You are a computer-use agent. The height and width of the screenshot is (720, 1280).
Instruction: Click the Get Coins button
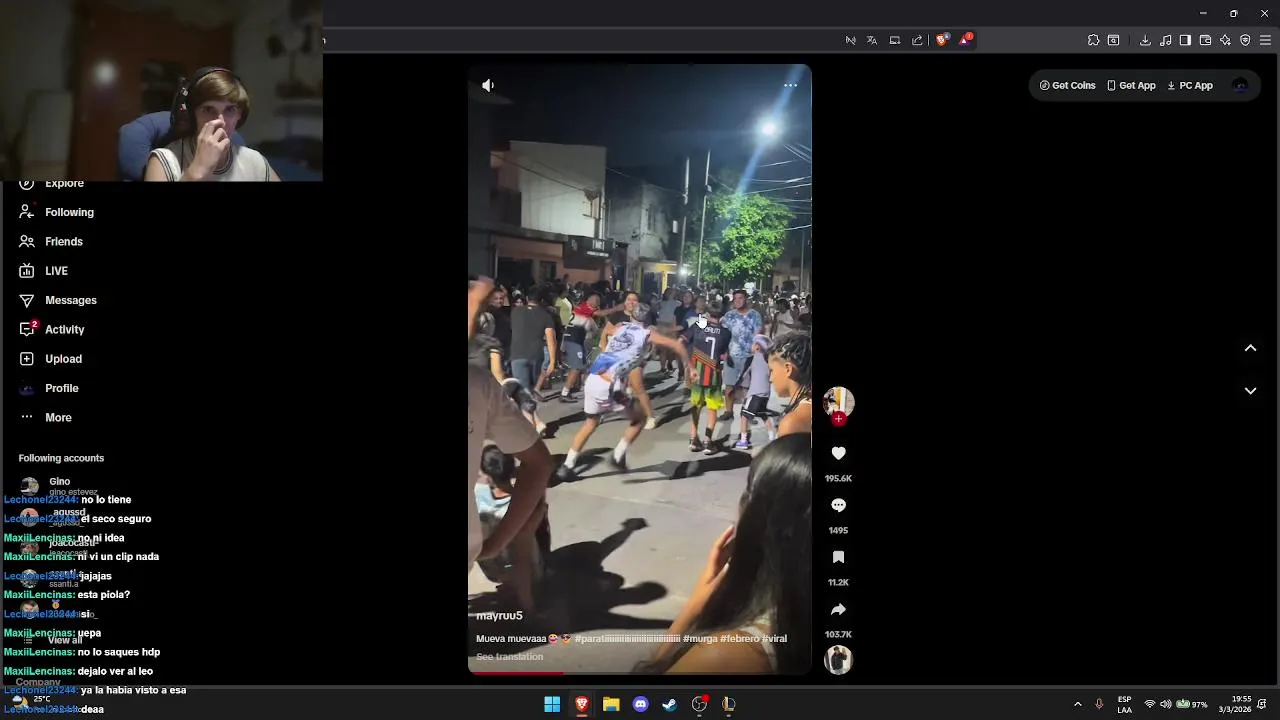pos(1068,86)
